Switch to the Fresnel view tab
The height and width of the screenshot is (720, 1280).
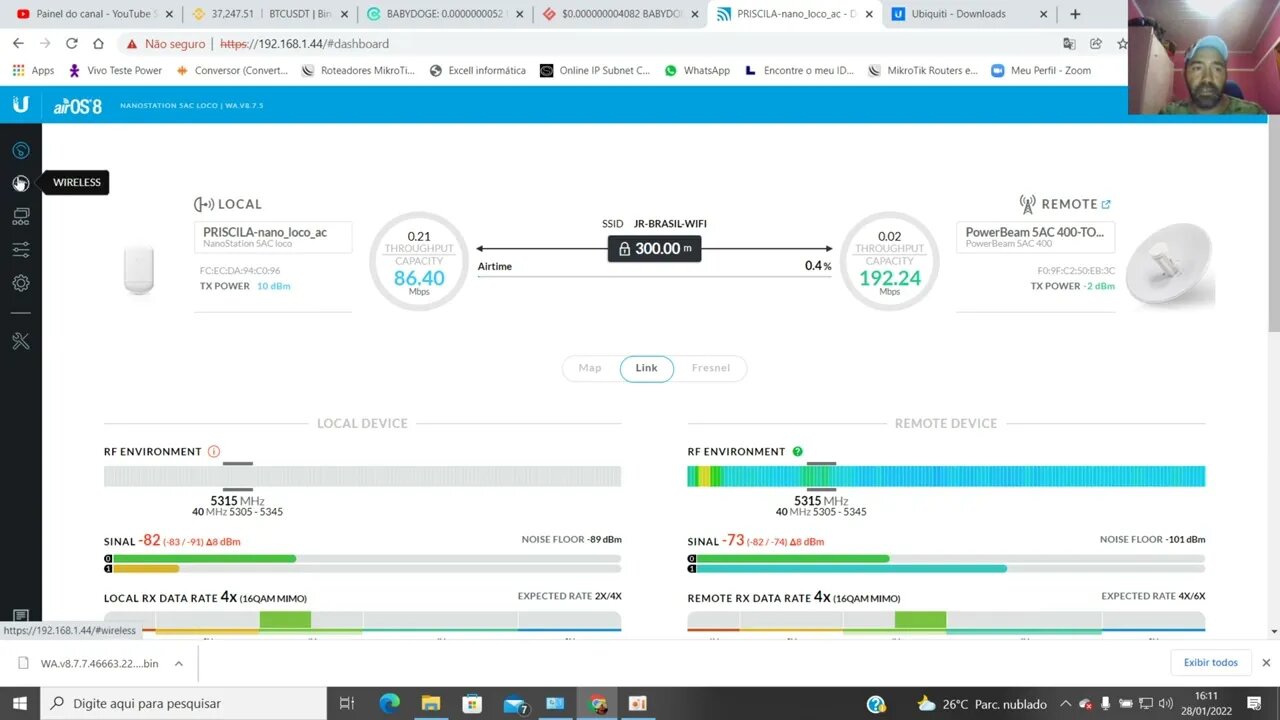tap(711, 368)
